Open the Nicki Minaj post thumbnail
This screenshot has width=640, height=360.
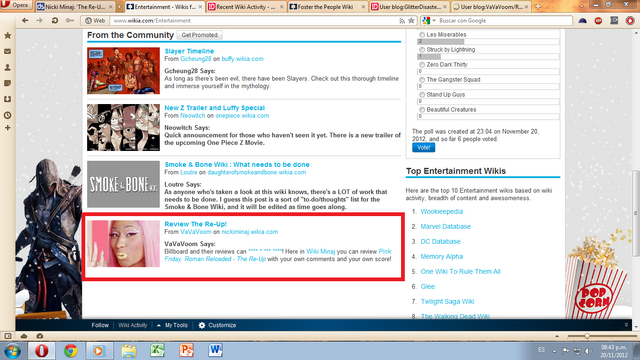coord(123,244)
